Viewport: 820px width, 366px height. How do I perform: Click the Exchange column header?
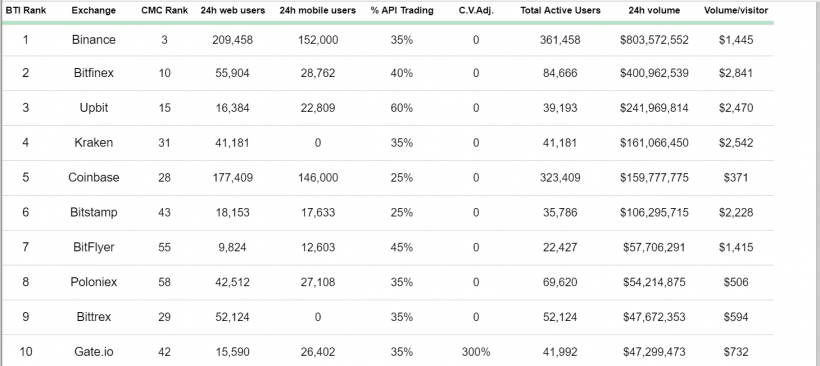[94, 10]
